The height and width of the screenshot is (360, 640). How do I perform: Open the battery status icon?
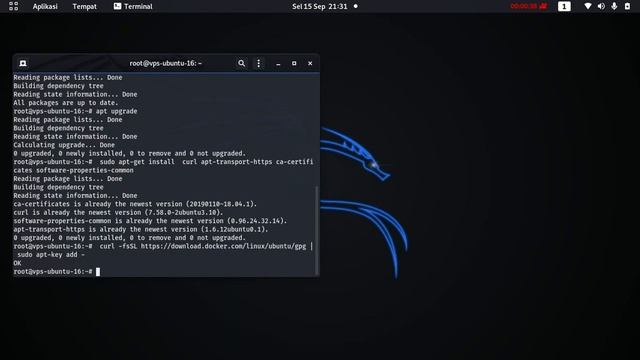coord(627,6)
